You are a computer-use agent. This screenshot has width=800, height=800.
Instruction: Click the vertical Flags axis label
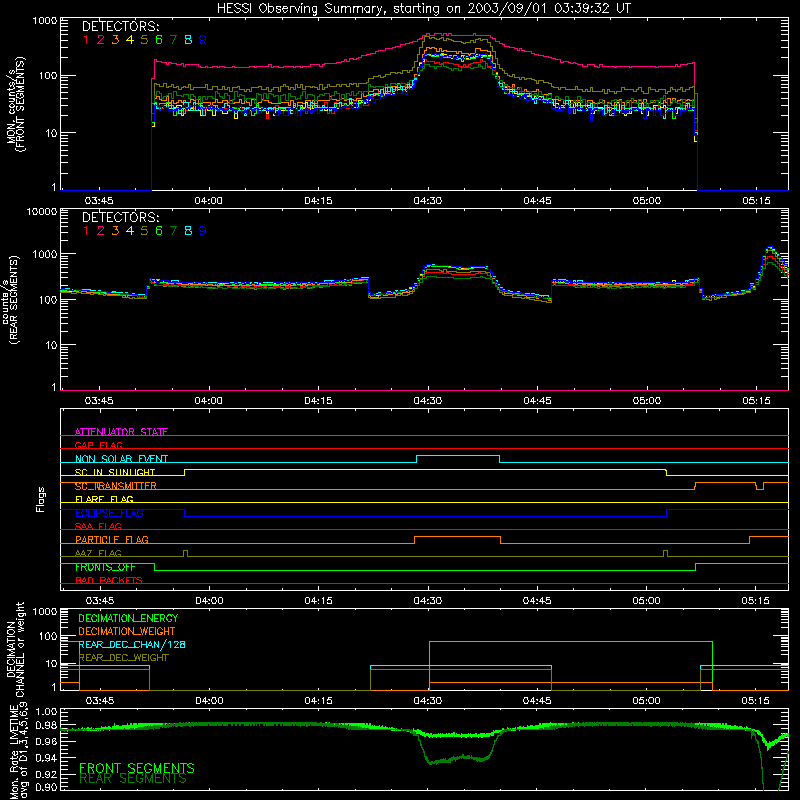point(40,499)
